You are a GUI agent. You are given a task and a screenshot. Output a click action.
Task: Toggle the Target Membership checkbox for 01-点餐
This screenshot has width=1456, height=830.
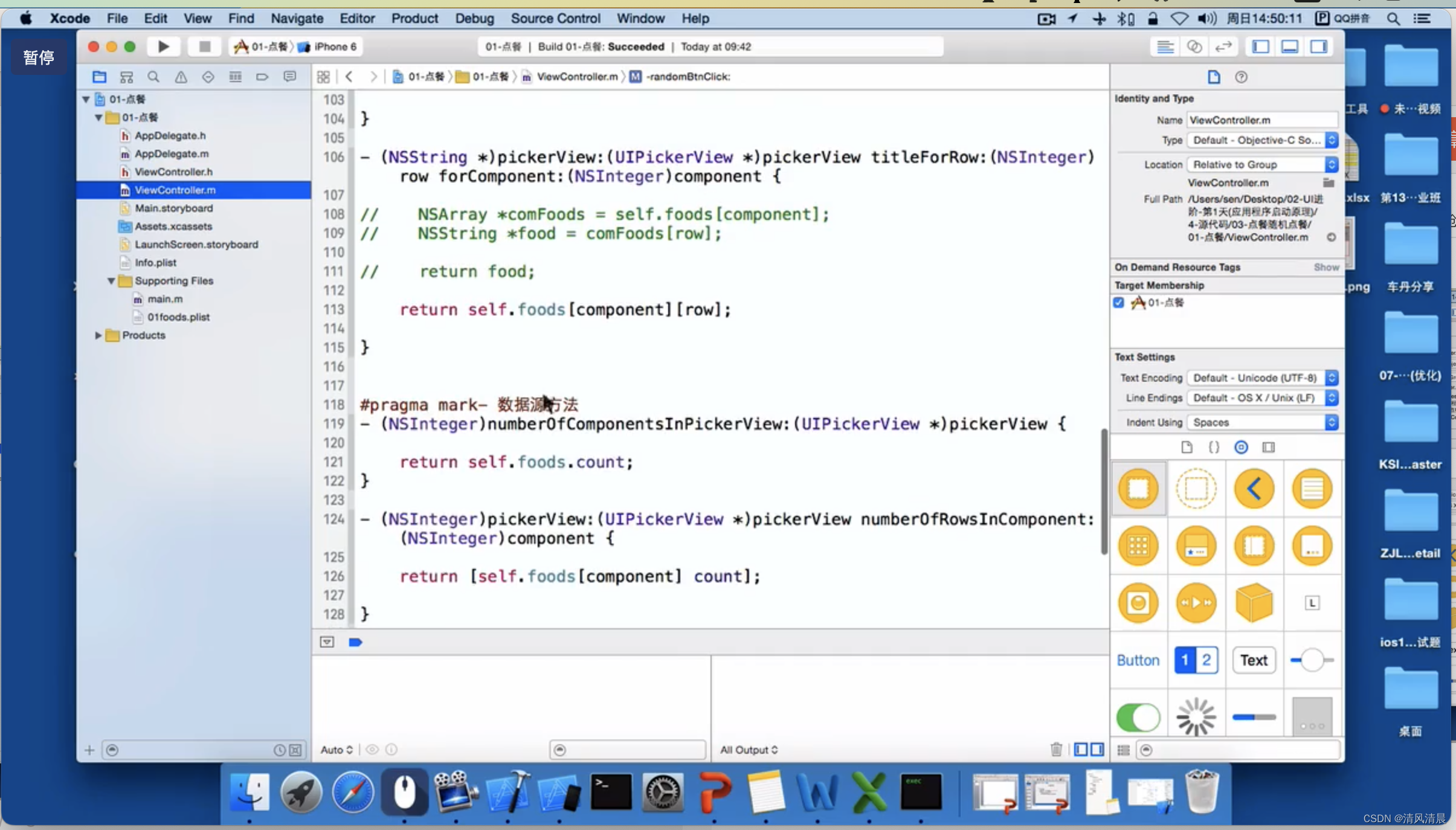pos(1120,302)
